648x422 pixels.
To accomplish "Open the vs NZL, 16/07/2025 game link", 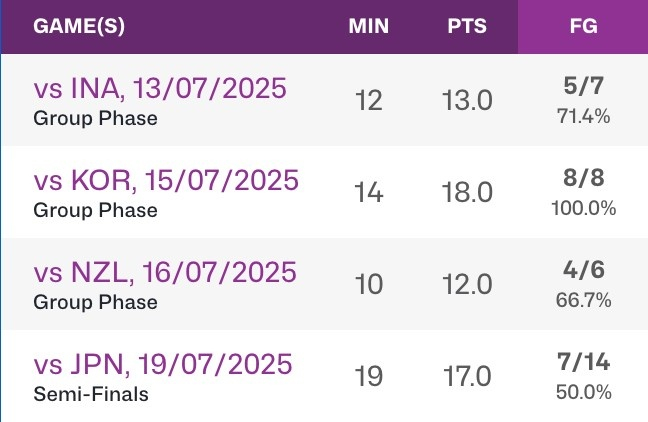I will [x=165, y=272].
